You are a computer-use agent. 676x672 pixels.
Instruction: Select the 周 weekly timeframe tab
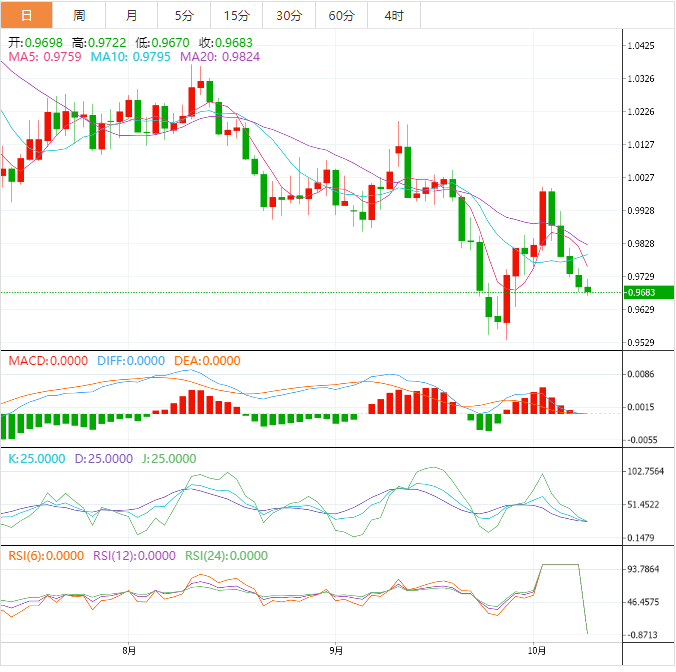(x=79, y=15)
